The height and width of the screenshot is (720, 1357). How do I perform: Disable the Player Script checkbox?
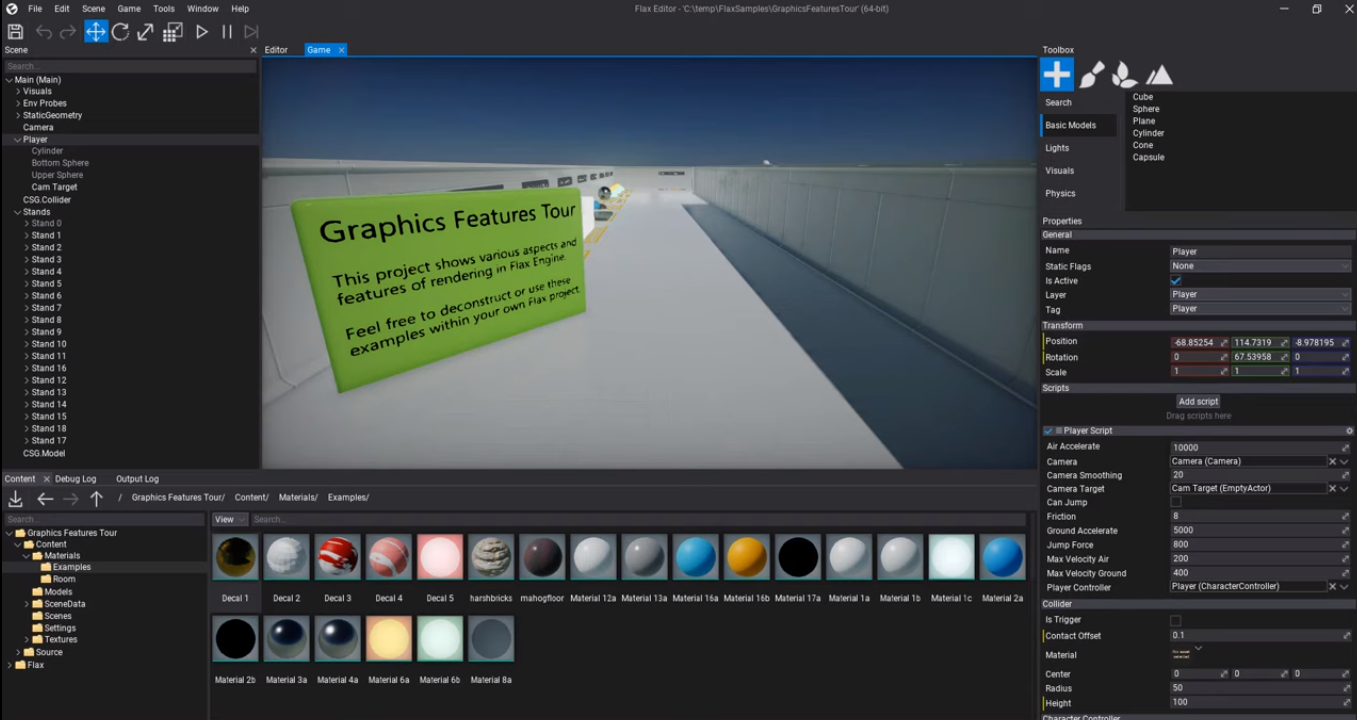tap(1049, 430)
